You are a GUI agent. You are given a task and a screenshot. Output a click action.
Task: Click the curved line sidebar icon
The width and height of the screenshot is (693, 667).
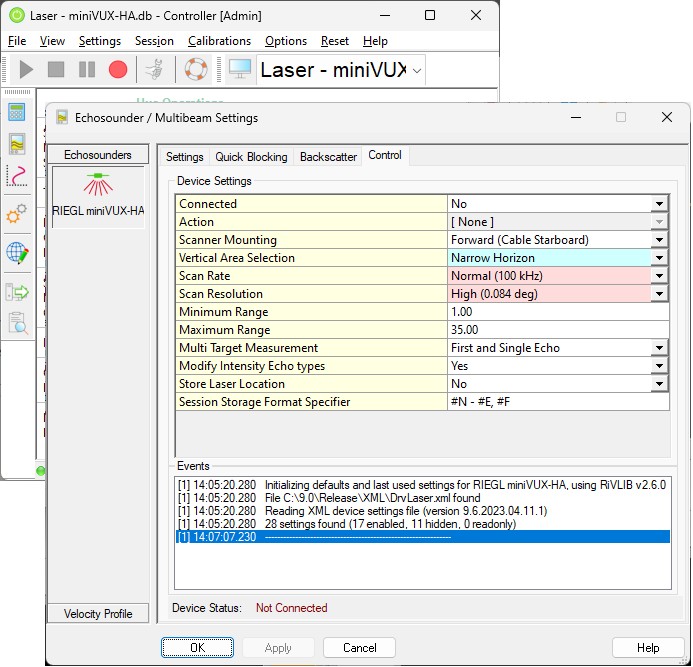pyautogui.click(x=16, y=176)
